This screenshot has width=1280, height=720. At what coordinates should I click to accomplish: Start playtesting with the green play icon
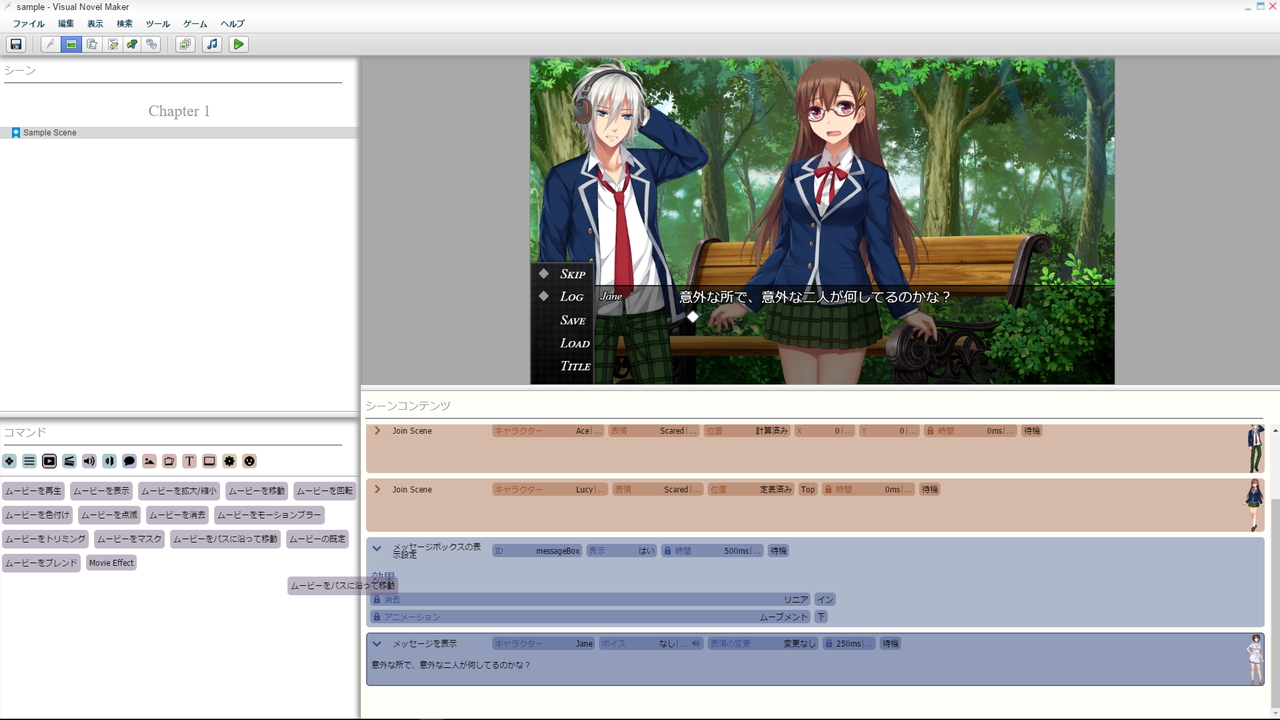click(239, 44)
